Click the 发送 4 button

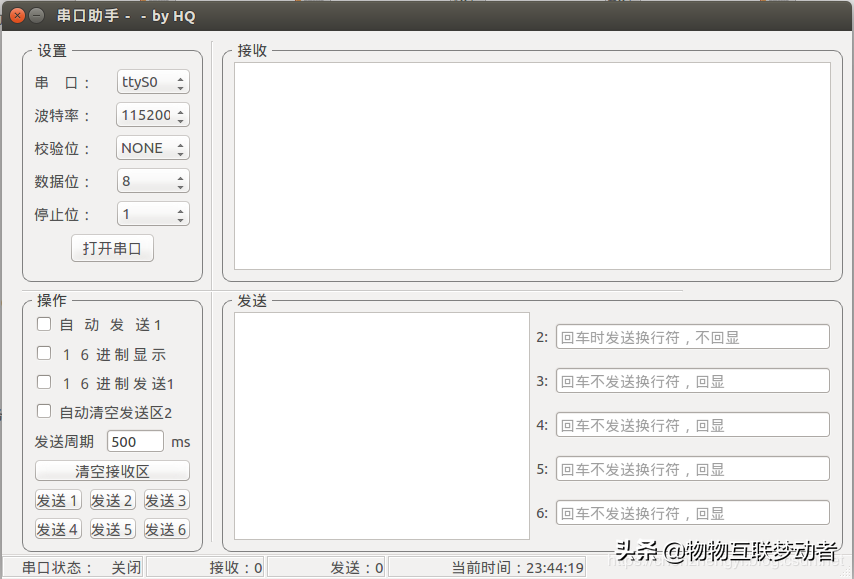tap(58, 529)
